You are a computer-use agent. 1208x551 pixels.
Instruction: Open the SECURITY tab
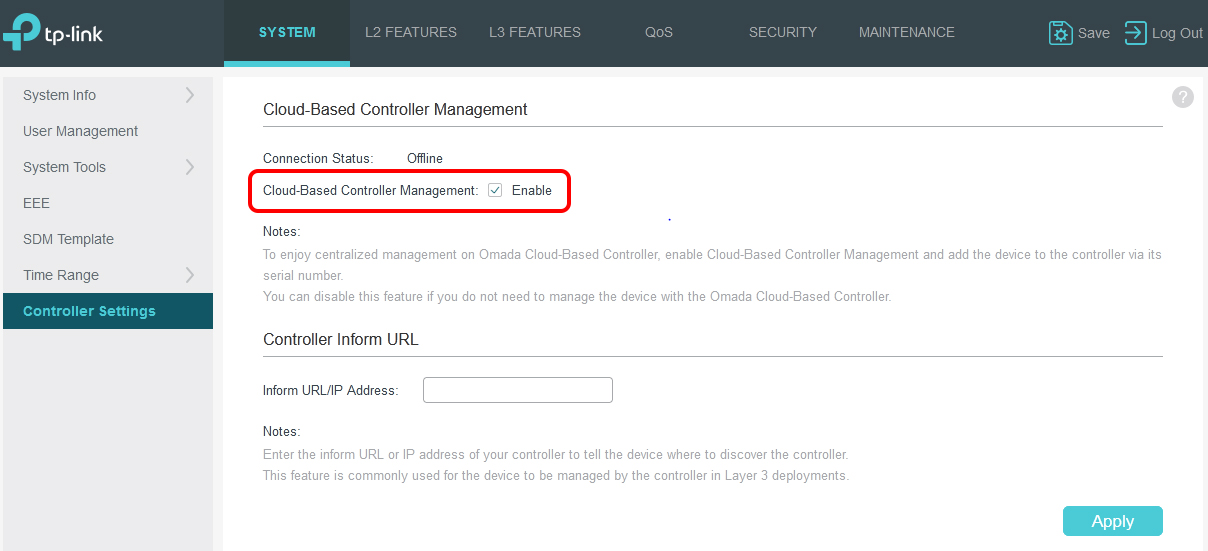point(783,32)
